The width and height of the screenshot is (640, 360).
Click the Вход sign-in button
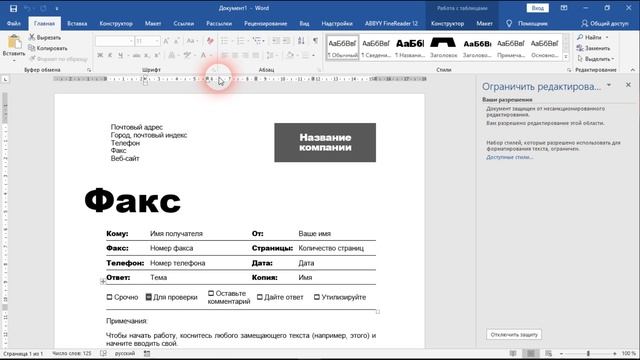pyautogui.click(x=538, y=8)
